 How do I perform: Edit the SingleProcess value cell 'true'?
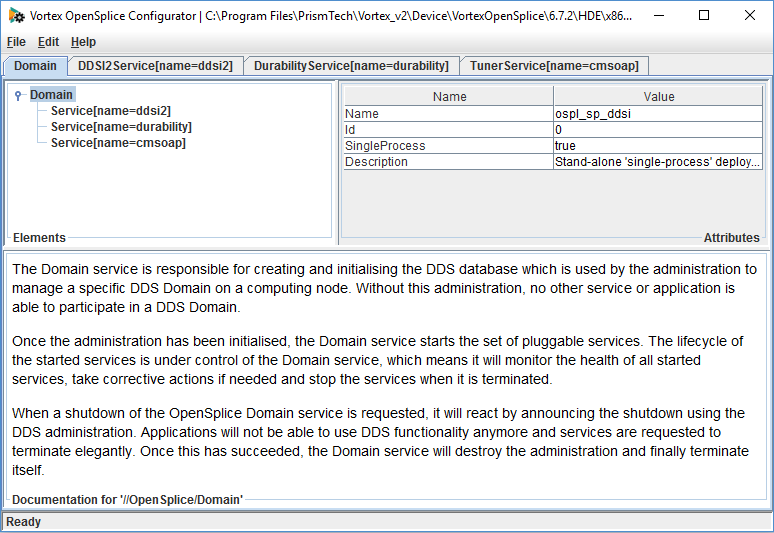pyautogui.click(x=658, y=146)
